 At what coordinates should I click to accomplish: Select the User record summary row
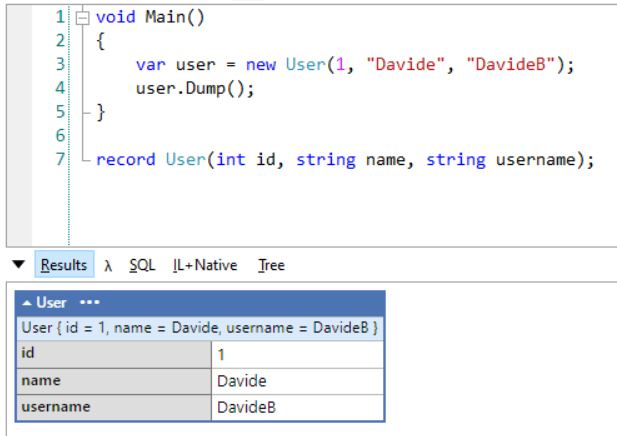click(x=200, y=328)
